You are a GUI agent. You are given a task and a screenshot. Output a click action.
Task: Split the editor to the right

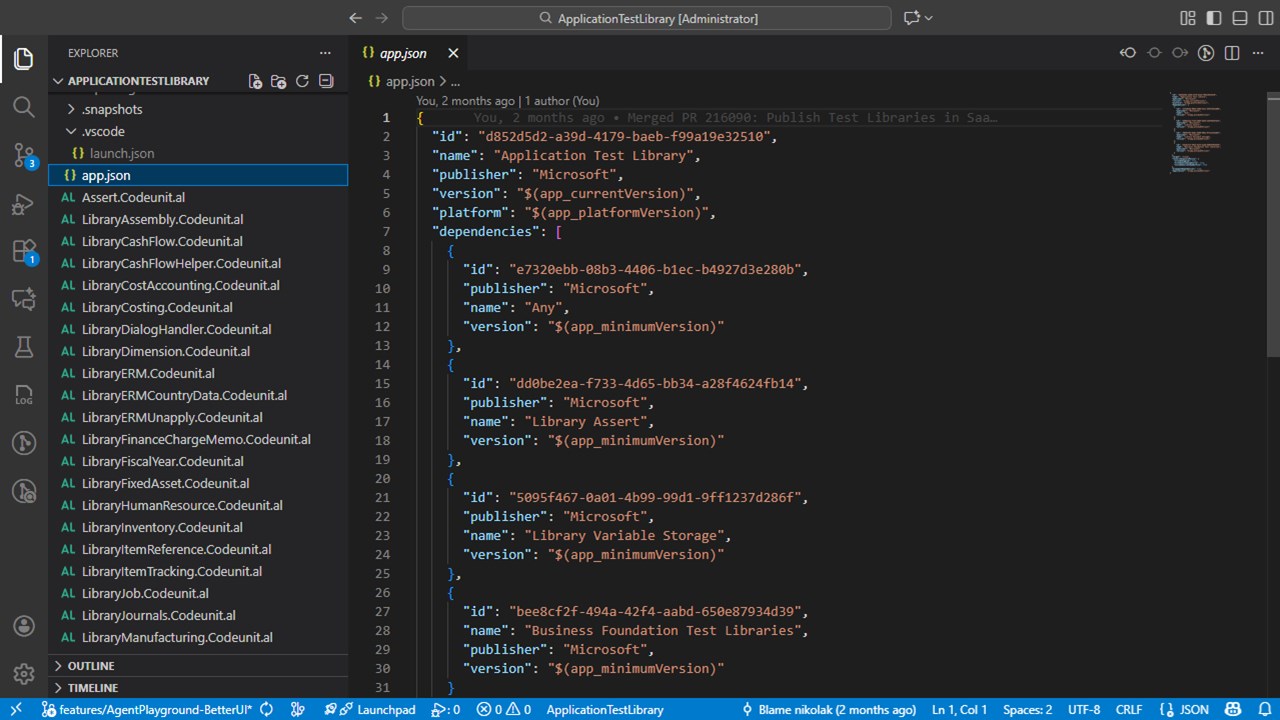click(1232, 53)
